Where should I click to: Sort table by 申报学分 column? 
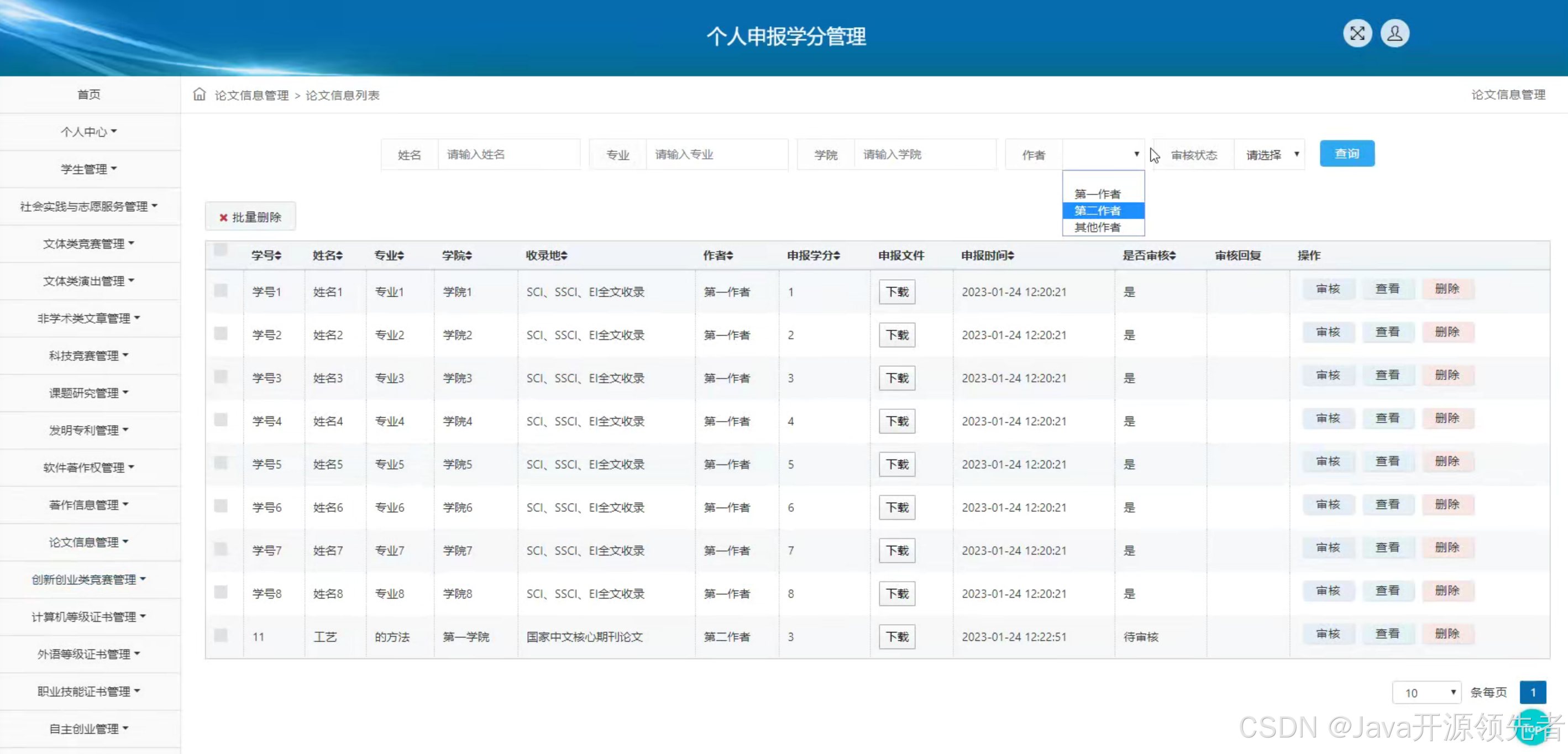click(x=814, y=255)
